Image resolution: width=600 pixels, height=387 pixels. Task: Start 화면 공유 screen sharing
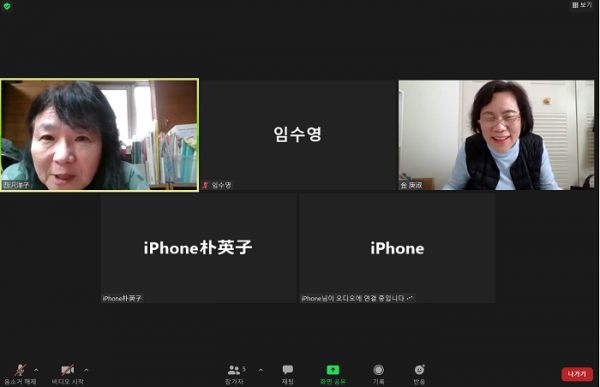(333, 374)
